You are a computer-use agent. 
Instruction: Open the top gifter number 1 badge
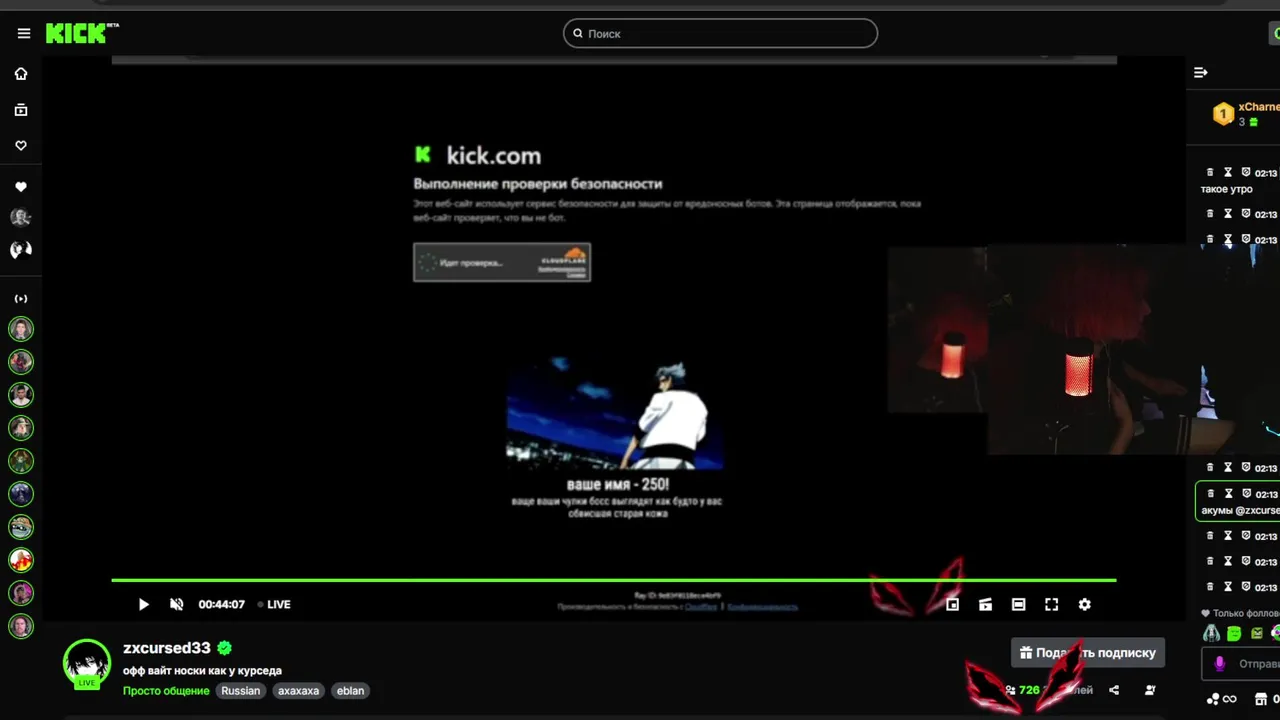coord(1223,114)
